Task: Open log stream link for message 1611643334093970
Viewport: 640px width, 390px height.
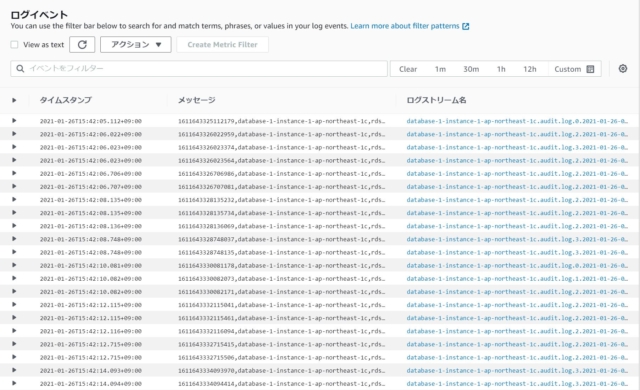Action: tap(517, 370)
